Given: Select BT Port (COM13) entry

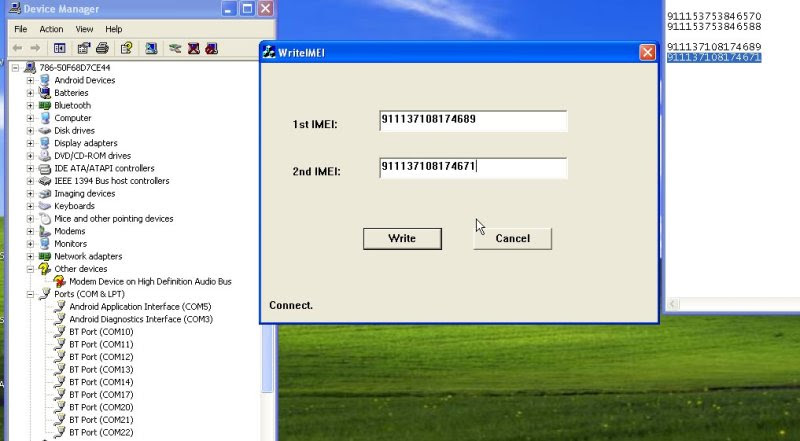Looking at the screenshot, I should (x=101, y=370).
